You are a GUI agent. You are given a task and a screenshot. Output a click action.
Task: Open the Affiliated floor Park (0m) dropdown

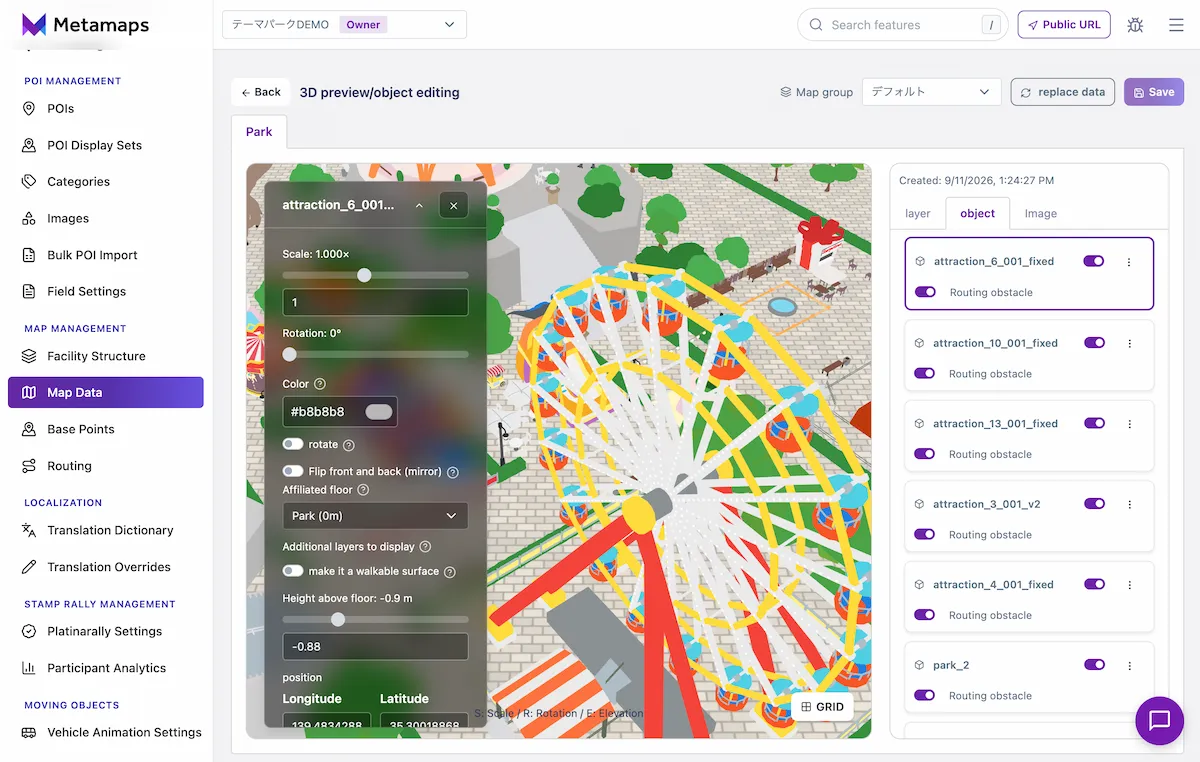pos(375,516)
